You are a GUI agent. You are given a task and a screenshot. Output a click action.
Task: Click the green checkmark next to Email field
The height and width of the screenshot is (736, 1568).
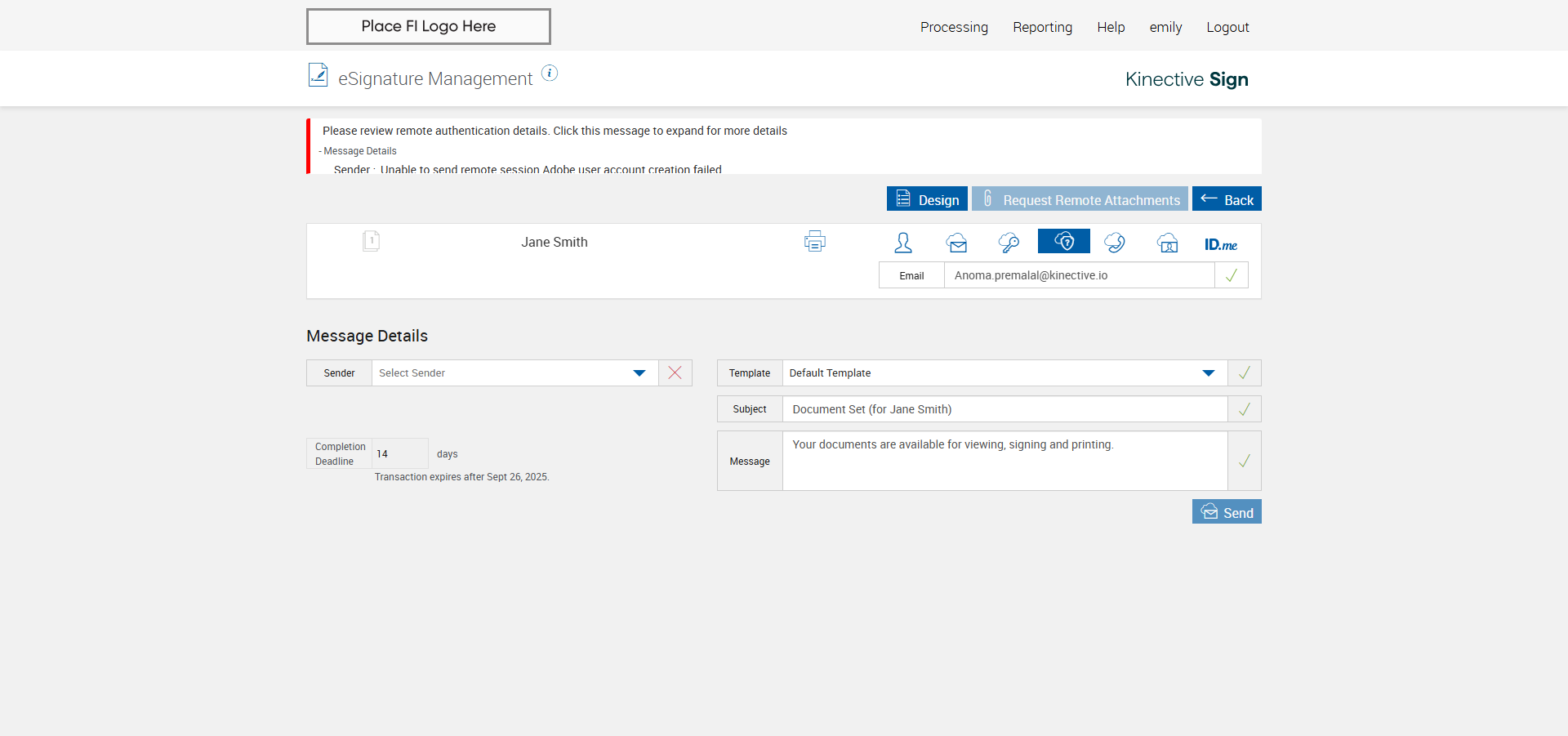[1232, 275]
